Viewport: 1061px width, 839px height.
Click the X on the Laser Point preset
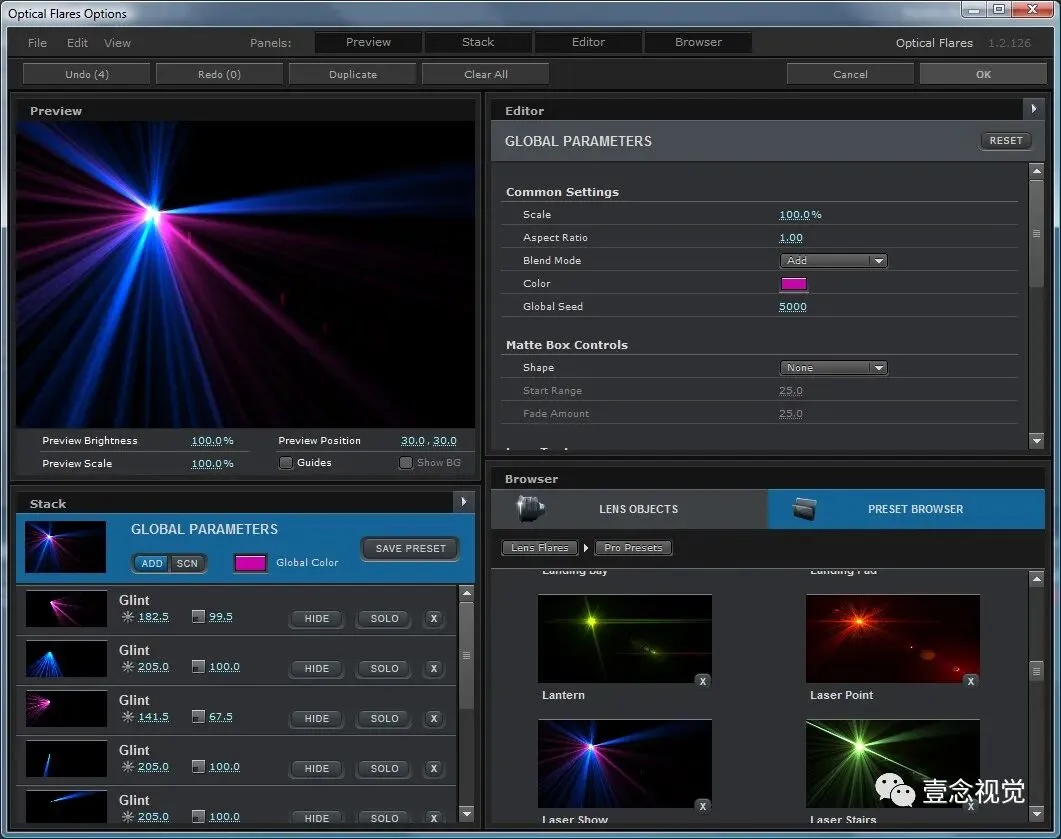click(x=970, y=681)
